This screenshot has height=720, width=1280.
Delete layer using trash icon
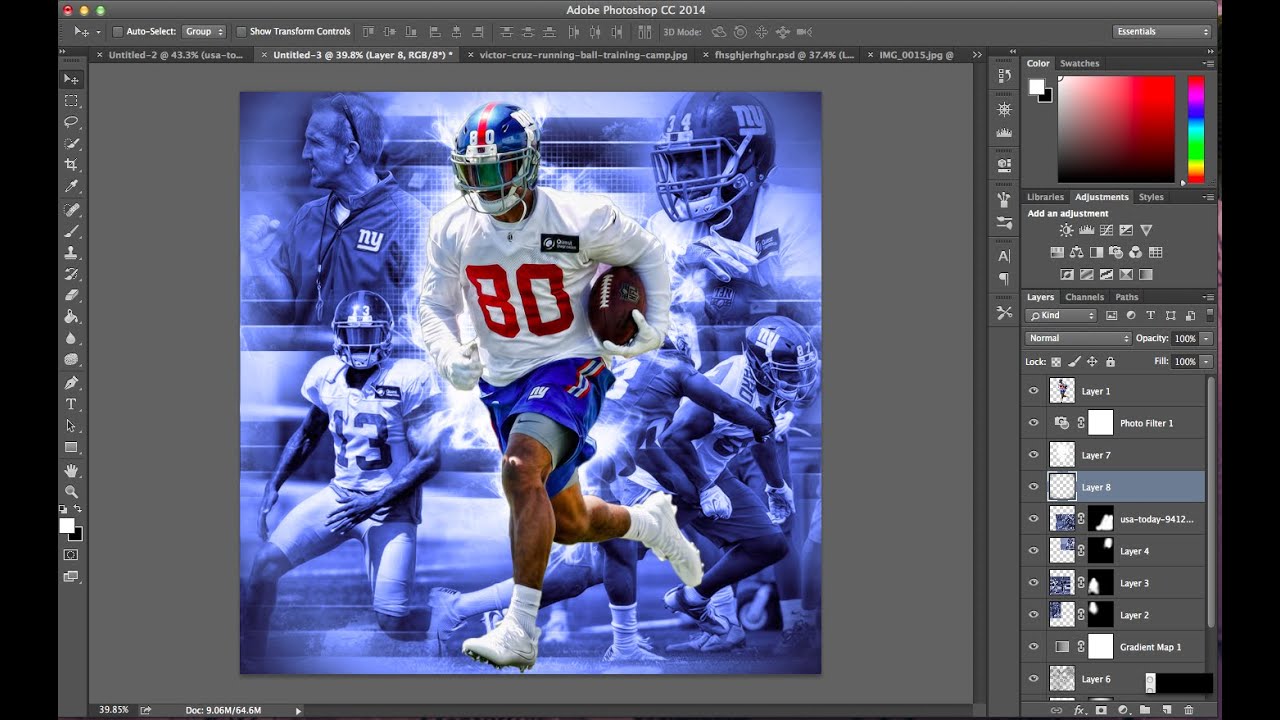tap(1189, 710)
